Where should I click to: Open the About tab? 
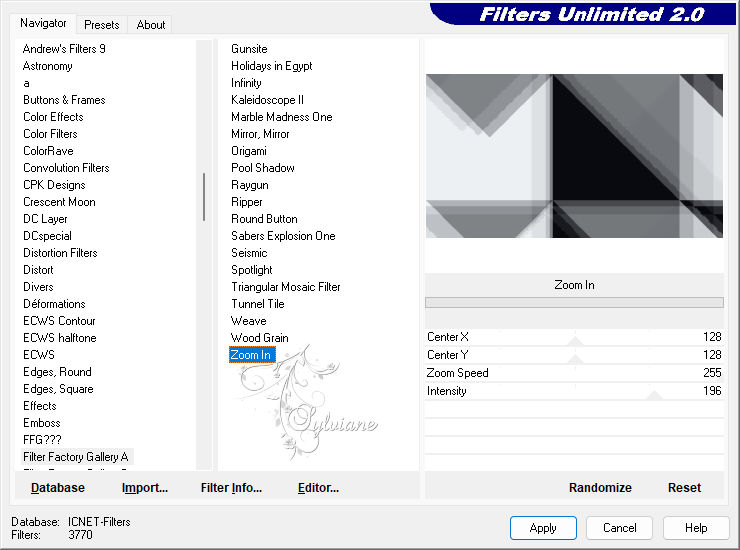point(151,25)
